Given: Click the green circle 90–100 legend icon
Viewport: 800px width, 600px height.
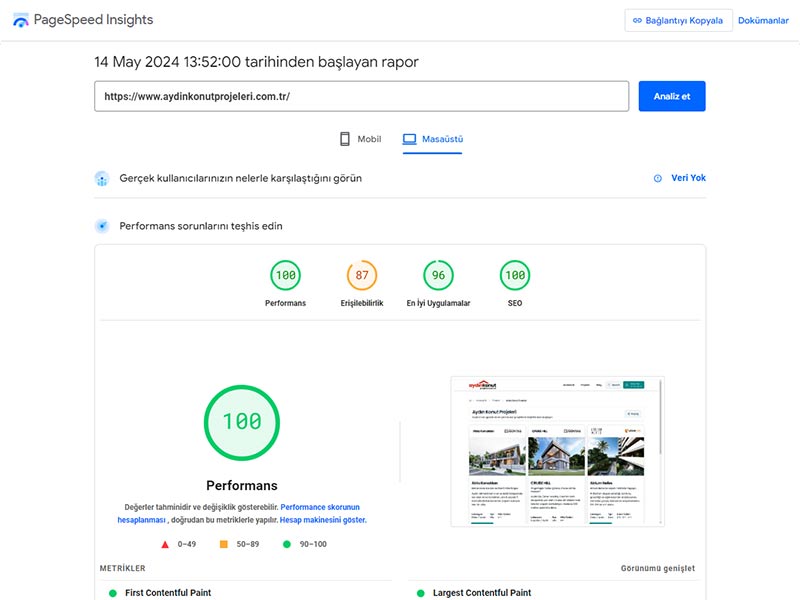Looking at the screenshot, I should [x=287, y=544].
